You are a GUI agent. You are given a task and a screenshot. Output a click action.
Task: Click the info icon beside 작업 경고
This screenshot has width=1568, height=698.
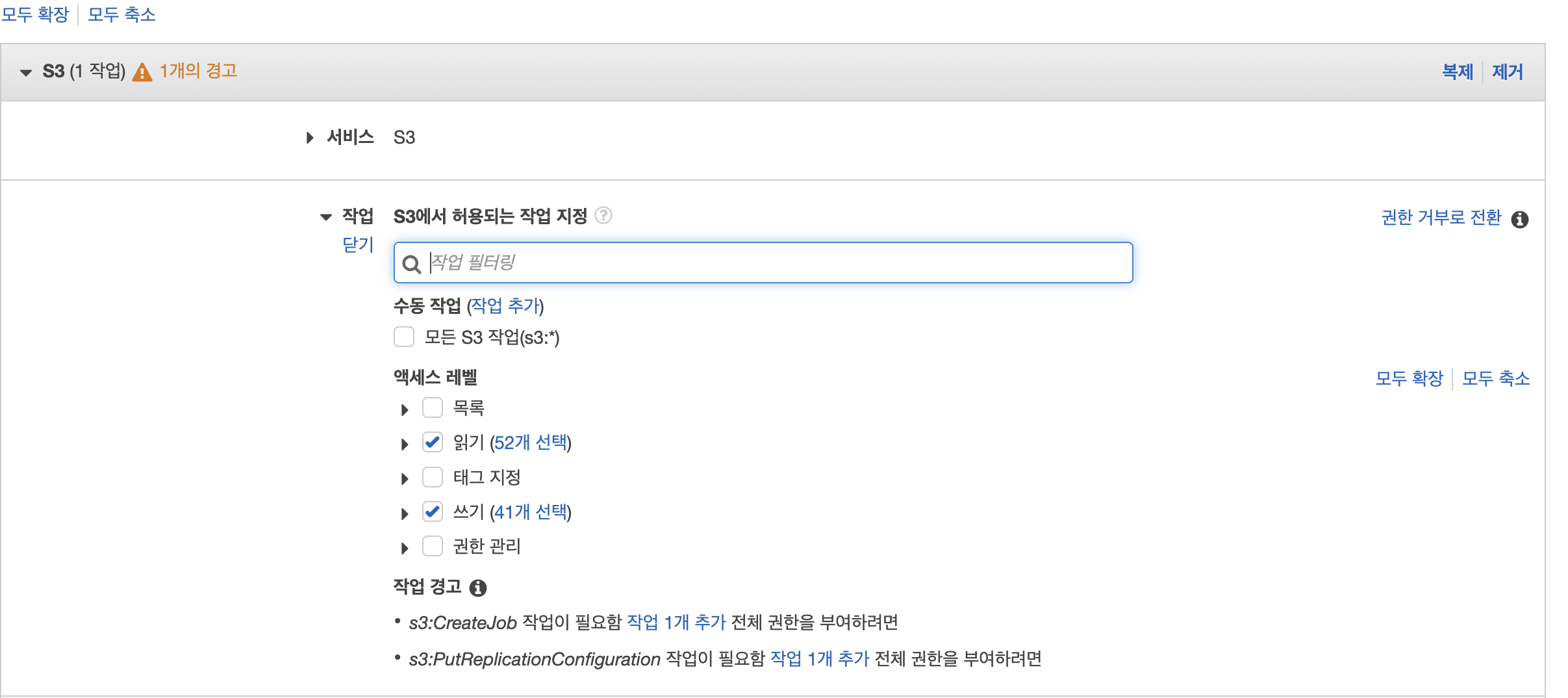pyautogui.click(x=478, y=588)
